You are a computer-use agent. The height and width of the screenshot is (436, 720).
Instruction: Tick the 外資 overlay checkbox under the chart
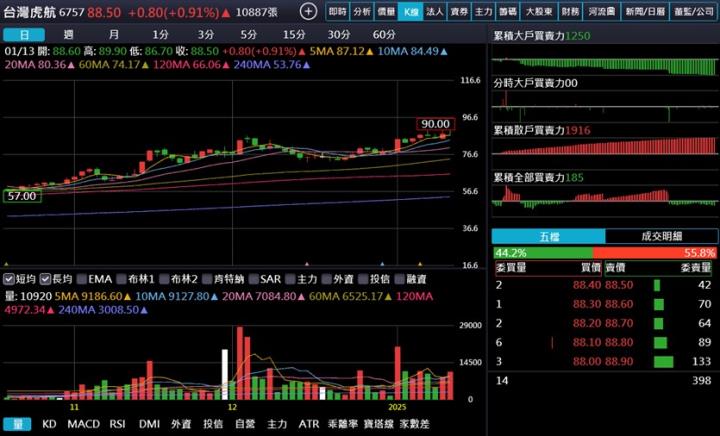point(327,279)
